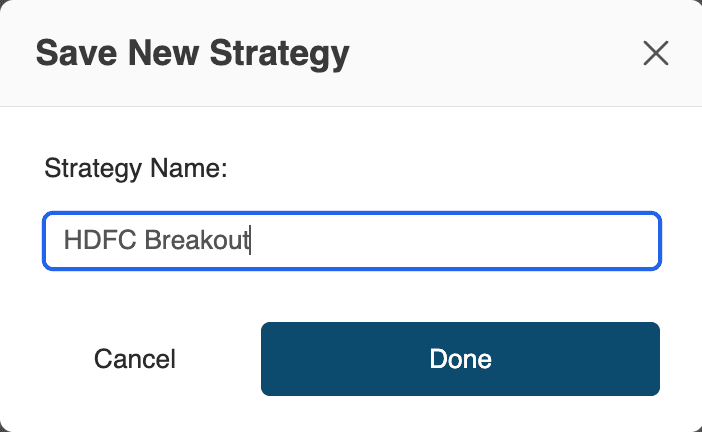The height and width of the screenshot is (432, 702).
Task: Save the HDFC Breakout strategy via Done
Action: point(460,359)
